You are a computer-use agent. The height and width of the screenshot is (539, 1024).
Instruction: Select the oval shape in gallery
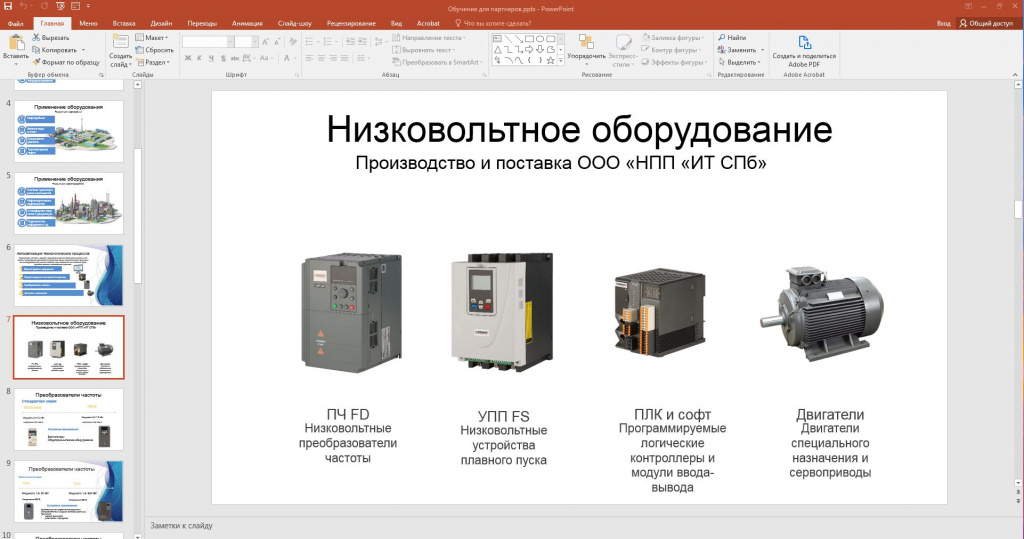(x=540, y=39)
